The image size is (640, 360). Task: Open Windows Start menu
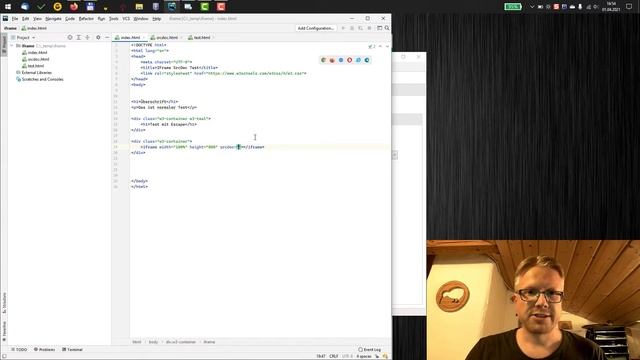click(x=8, y=7)
